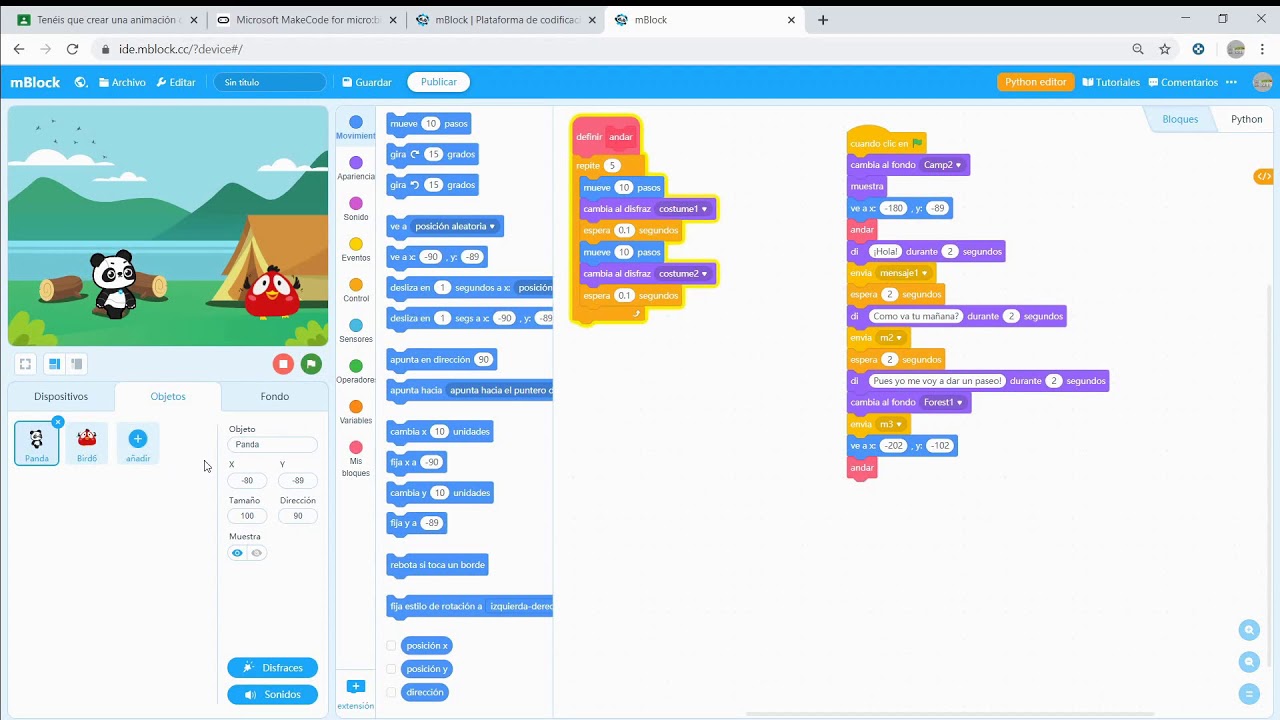Screen dimensions: 1280x720
Task: Expand the Camp2 backdrop dropdown
Action: tap(958, 165)
